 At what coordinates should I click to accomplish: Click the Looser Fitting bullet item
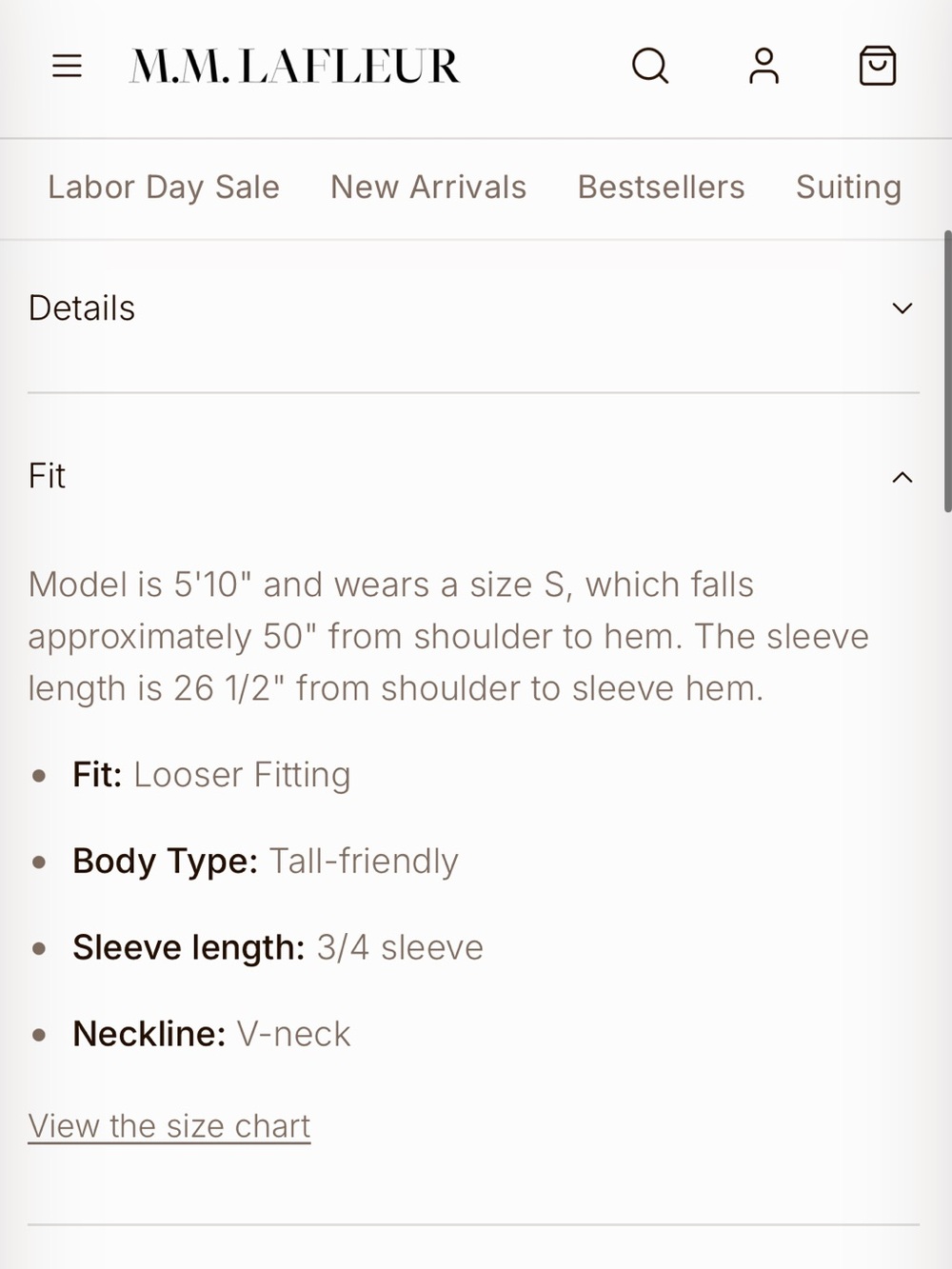211,775
